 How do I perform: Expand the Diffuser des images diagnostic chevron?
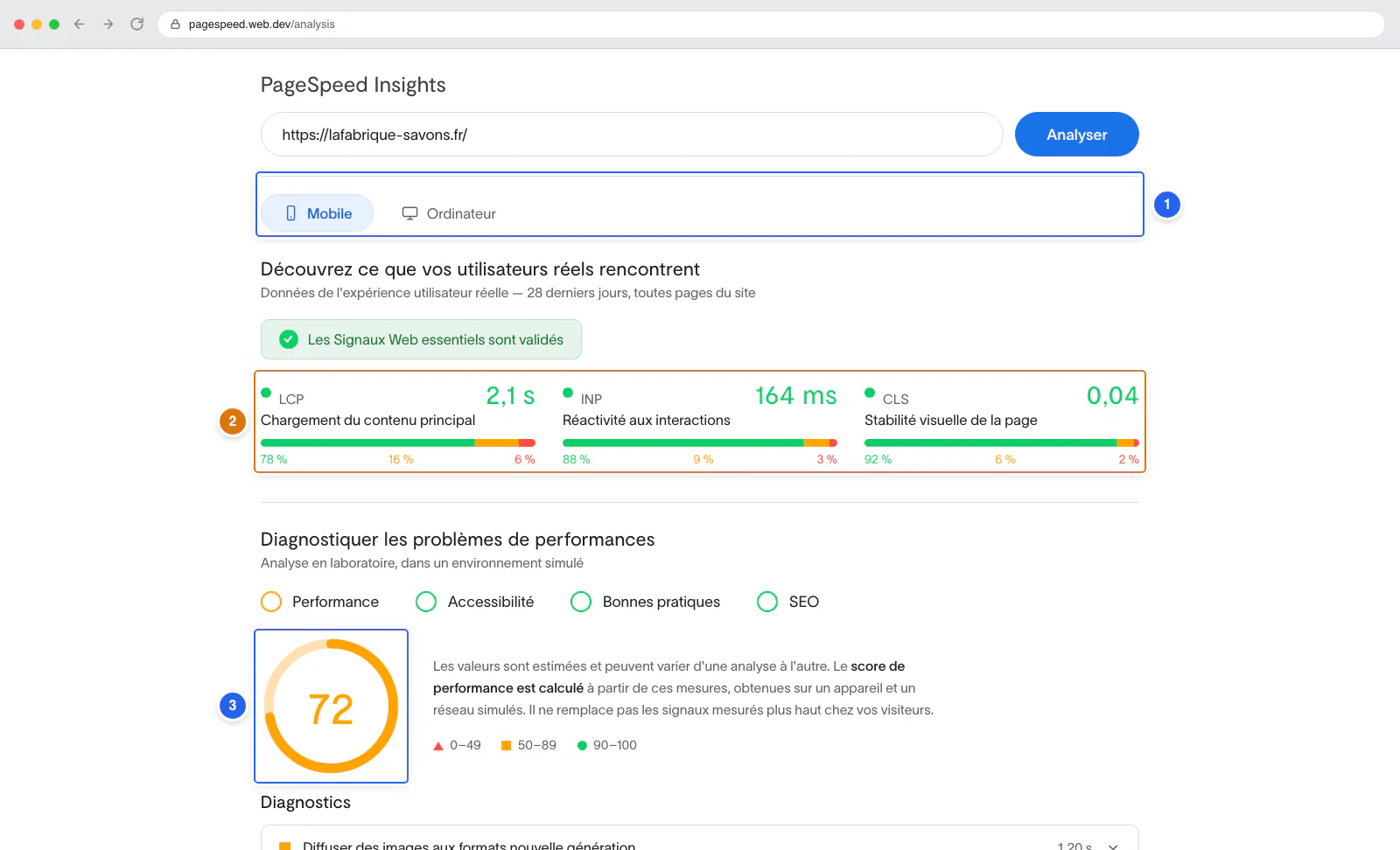click(x=1113, y=847)
